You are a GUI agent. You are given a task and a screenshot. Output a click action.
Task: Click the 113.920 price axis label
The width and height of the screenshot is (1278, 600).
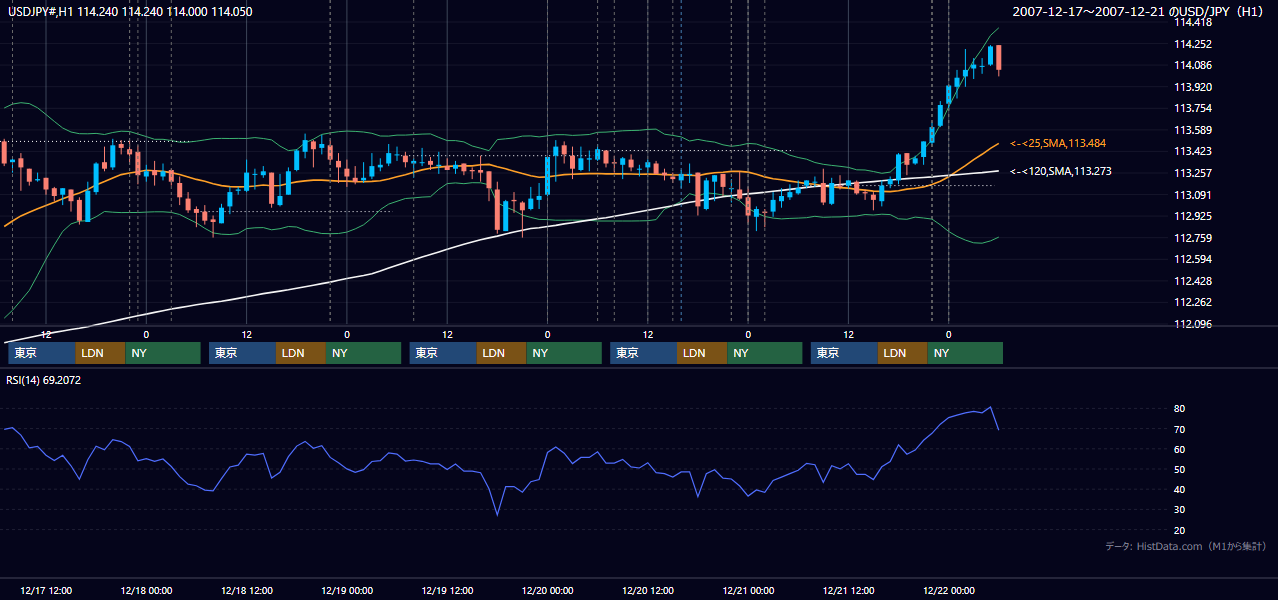coord(1195,87)
